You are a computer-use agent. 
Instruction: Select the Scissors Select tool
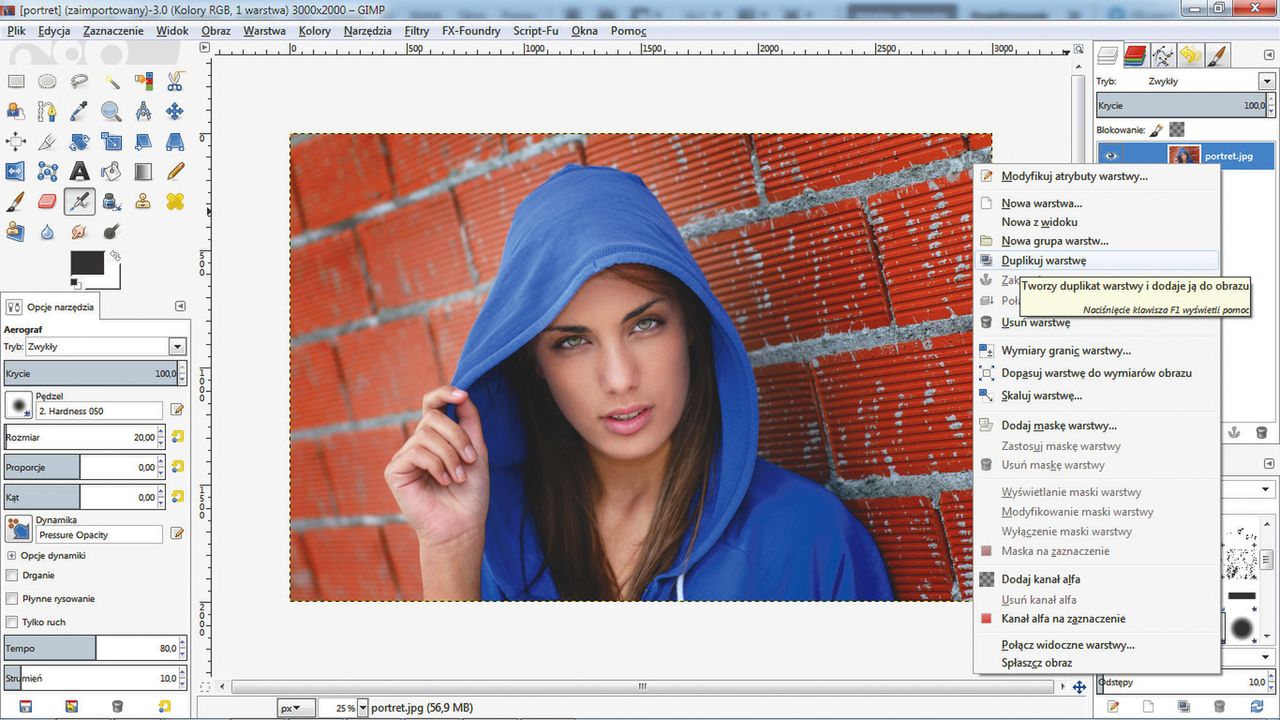175,81
